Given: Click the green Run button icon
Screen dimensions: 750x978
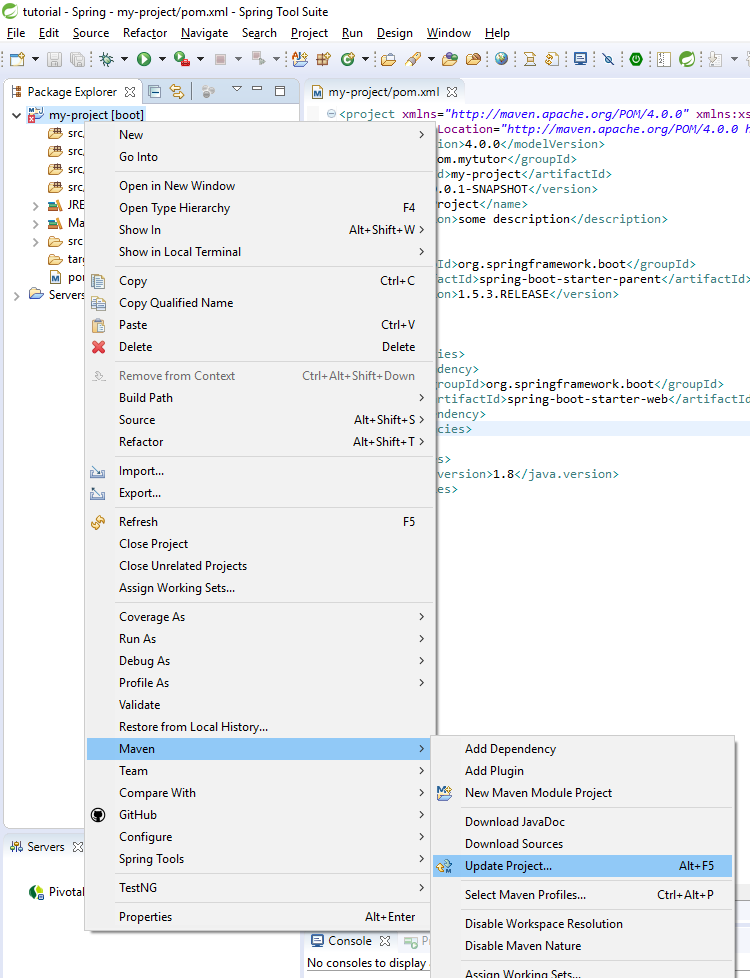Looking at the screenshot, I should (x=144, y=59).
